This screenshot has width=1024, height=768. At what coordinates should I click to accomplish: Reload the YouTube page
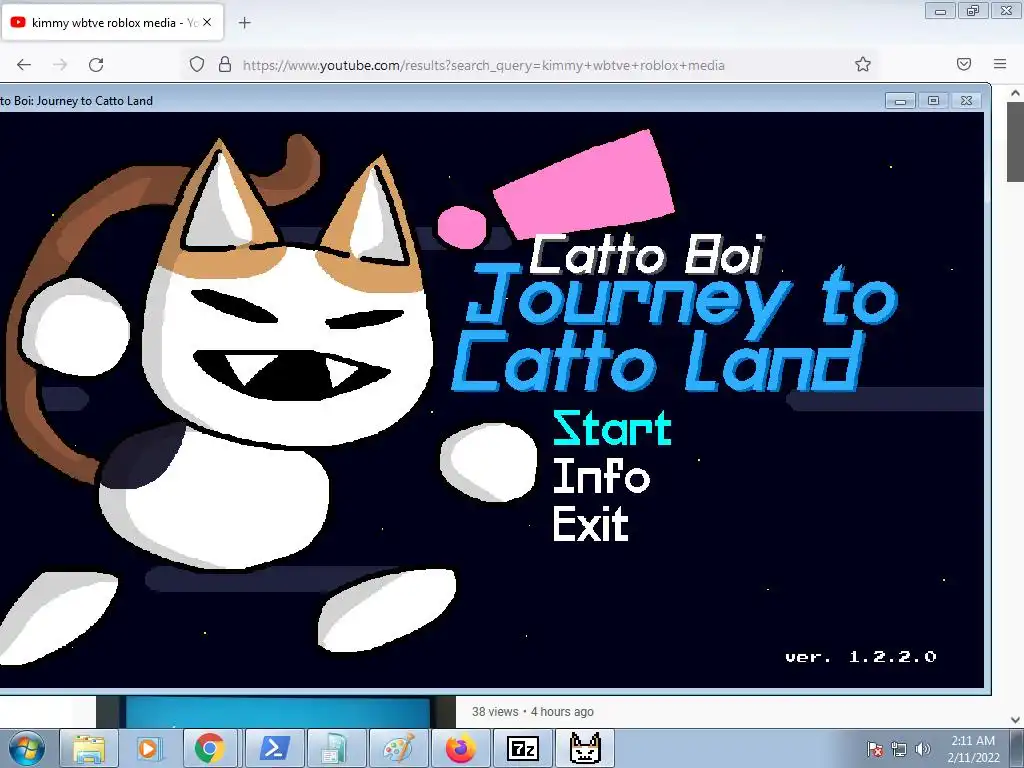coord(96,65)
